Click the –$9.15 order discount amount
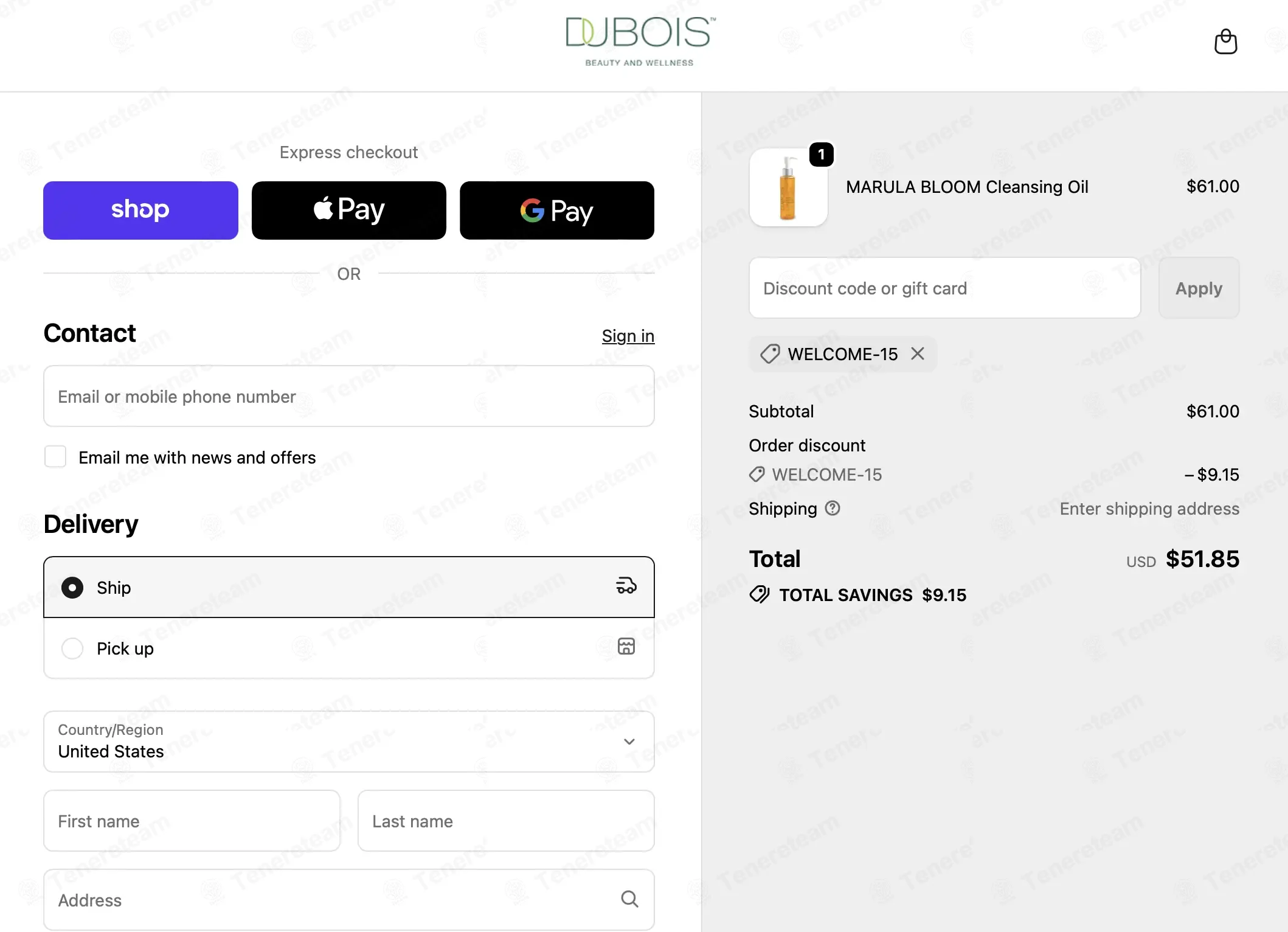The width and height of the screenshot is (1288, 932). (1211, 475)
